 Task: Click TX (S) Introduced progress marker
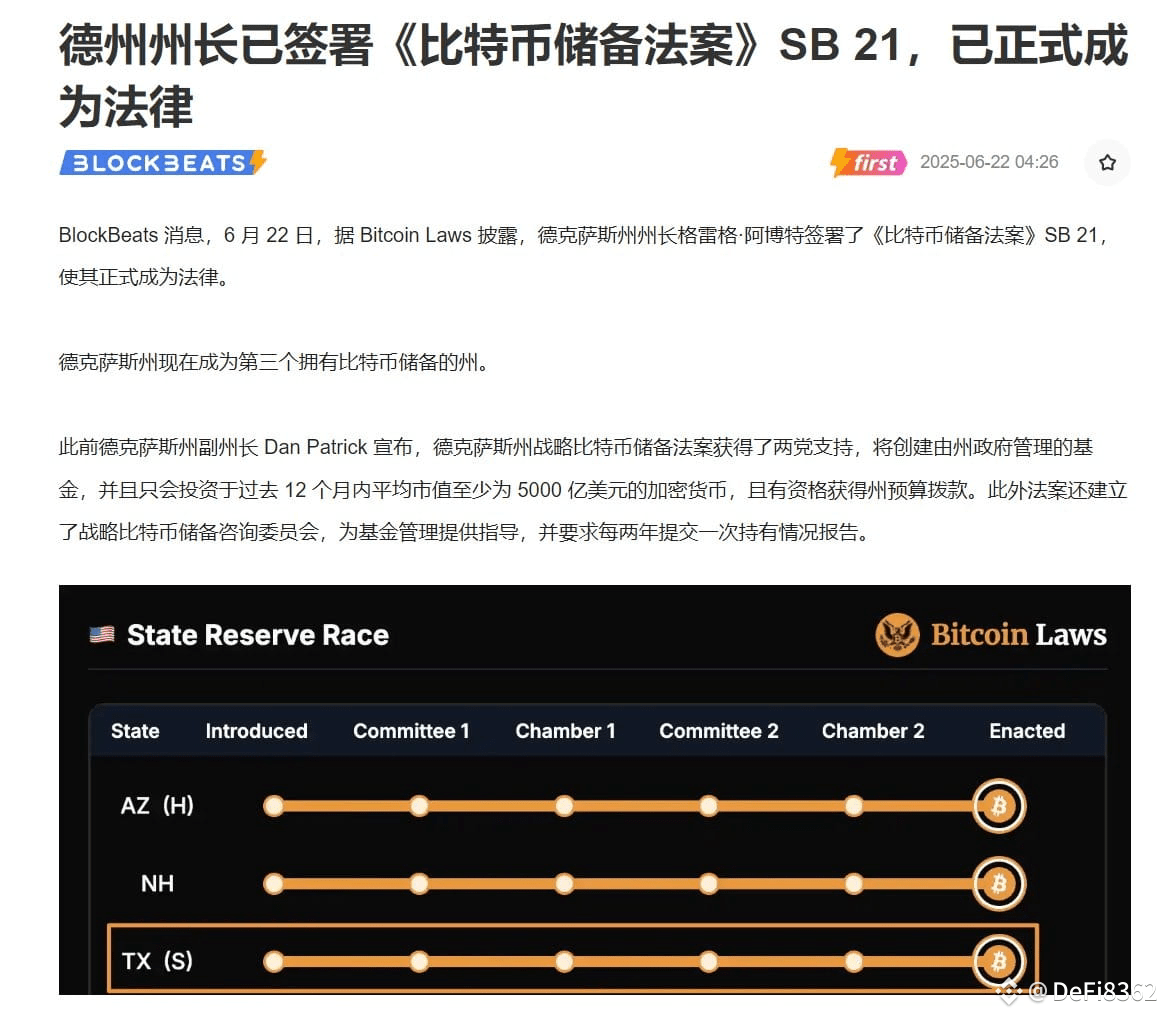click(x=273, y=961)
